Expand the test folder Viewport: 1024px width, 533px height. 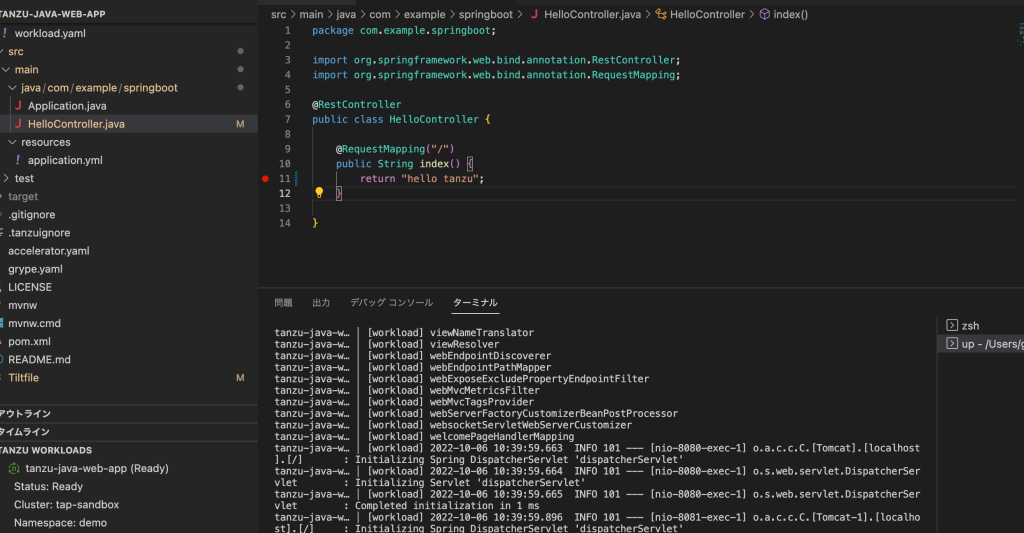click(x=24, y=178)
